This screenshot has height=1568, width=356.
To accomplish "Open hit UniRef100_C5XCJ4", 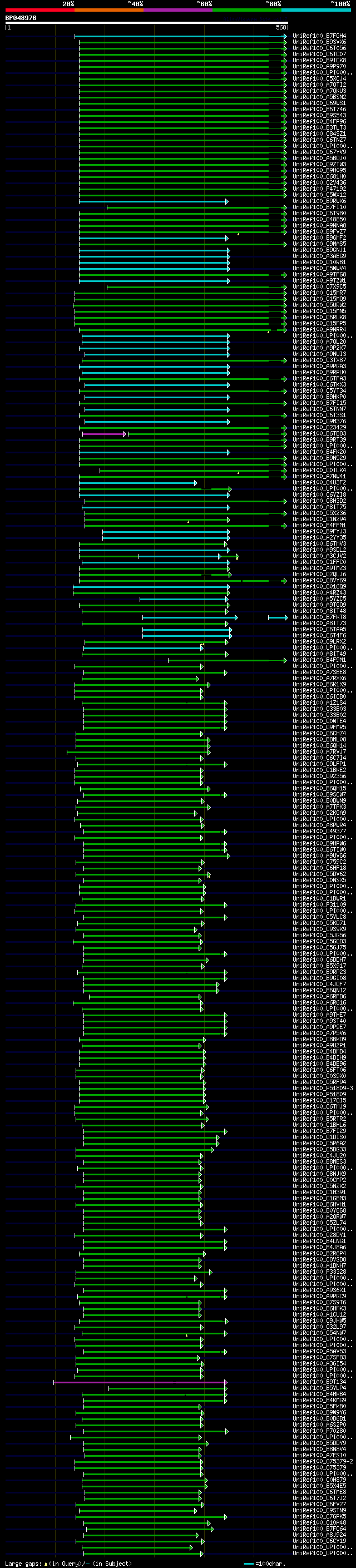I will coord(319,78).
